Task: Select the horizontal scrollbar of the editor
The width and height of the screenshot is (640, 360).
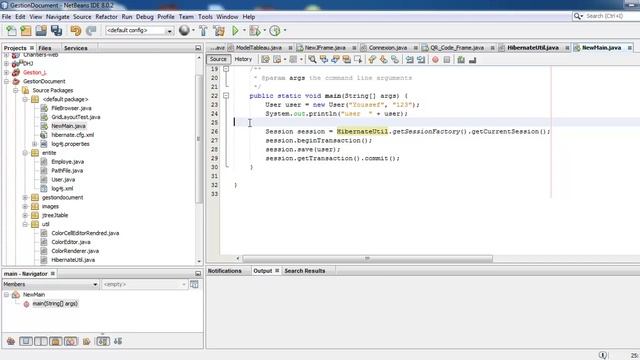Action: (x=367, y=258)
